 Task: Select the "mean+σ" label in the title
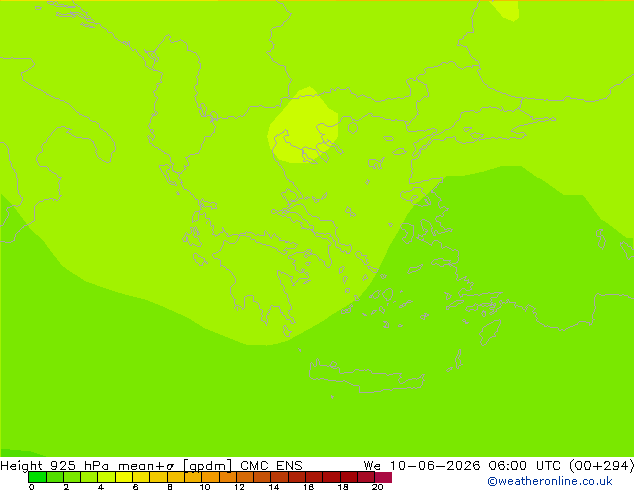tap(146, 466)
